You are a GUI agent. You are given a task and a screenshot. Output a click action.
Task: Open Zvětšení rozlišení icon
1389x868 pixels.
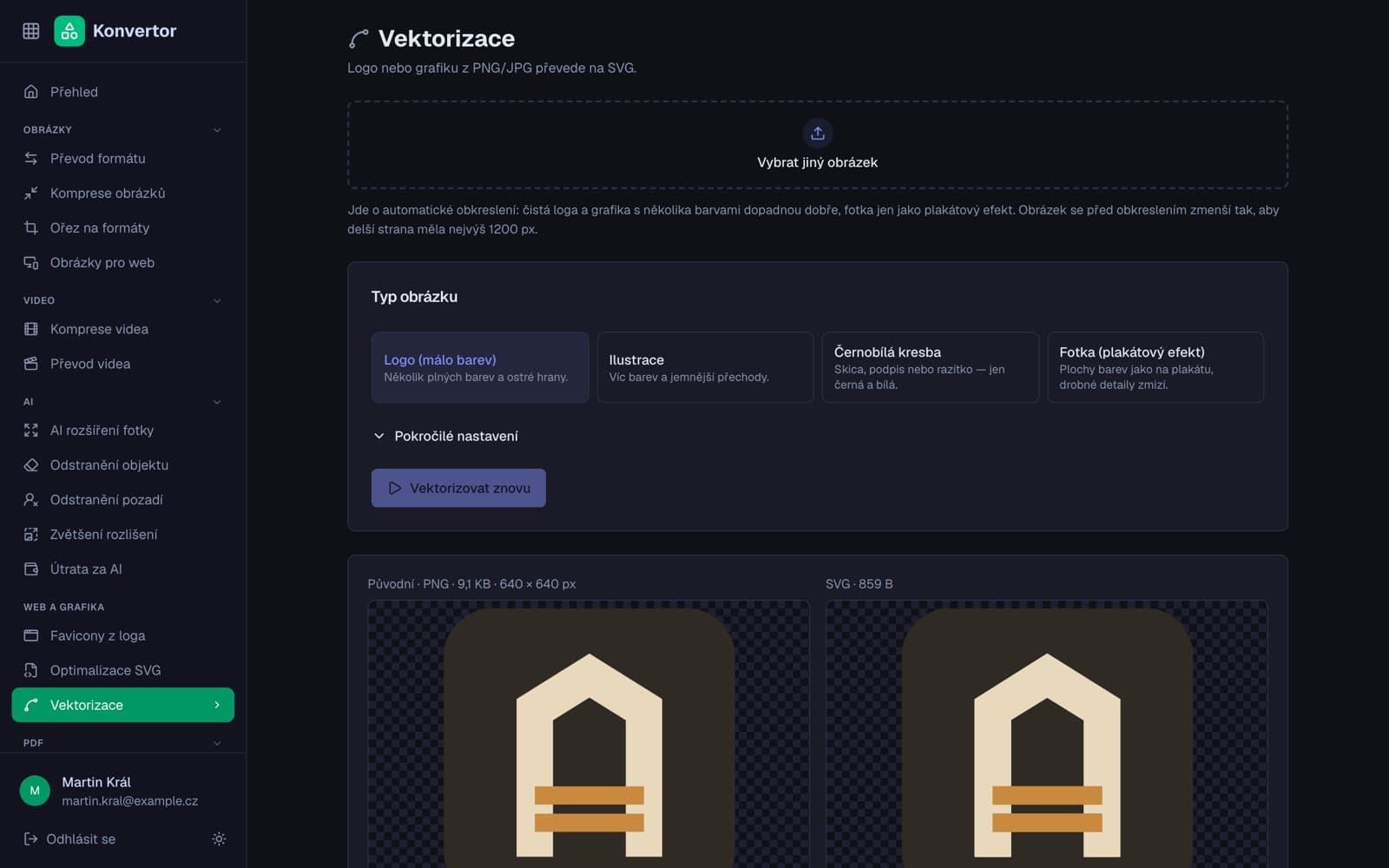(31, 535)
